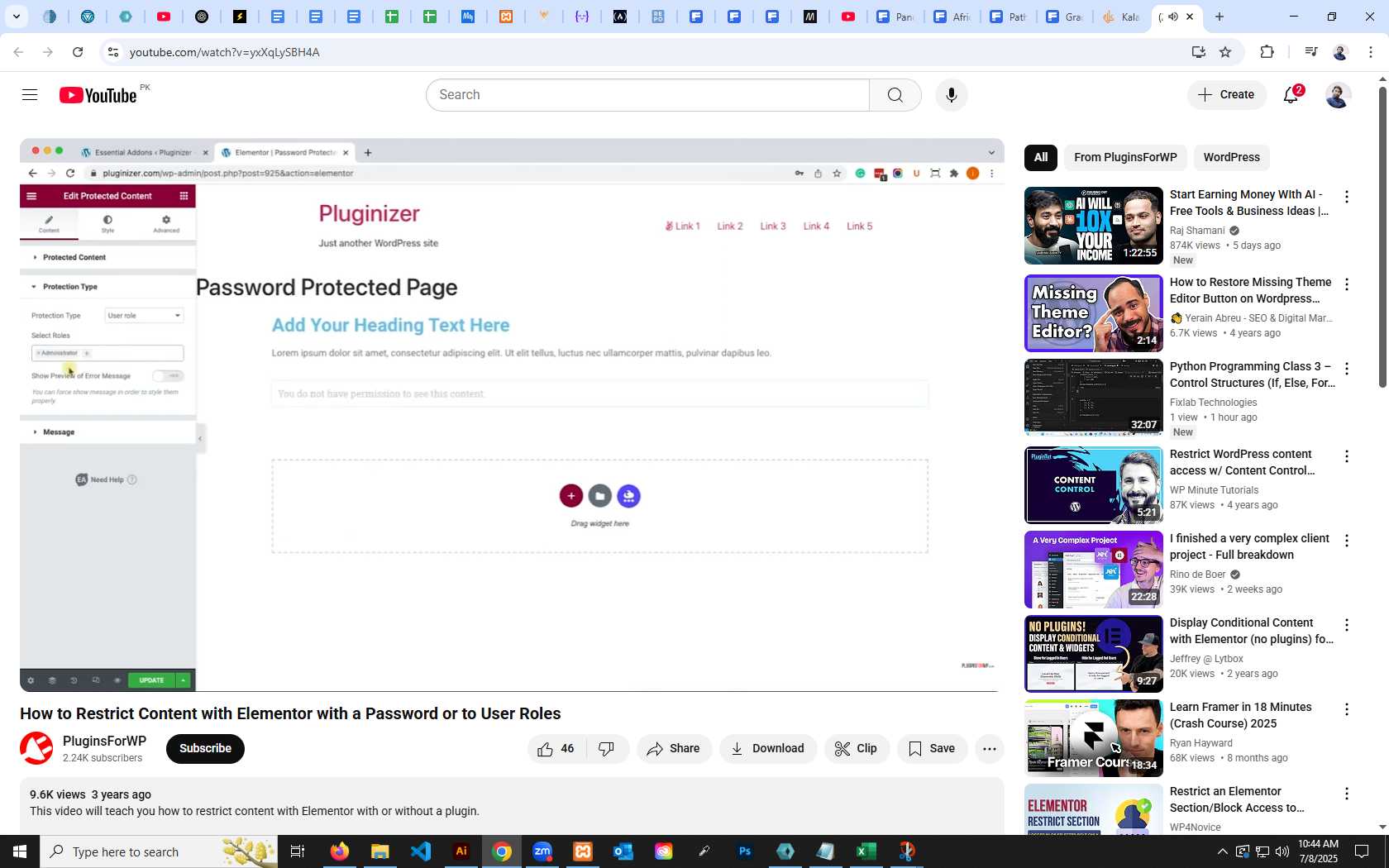
Task: Open Content Control video thumbnail
Action: click(x=1093, y=485)
